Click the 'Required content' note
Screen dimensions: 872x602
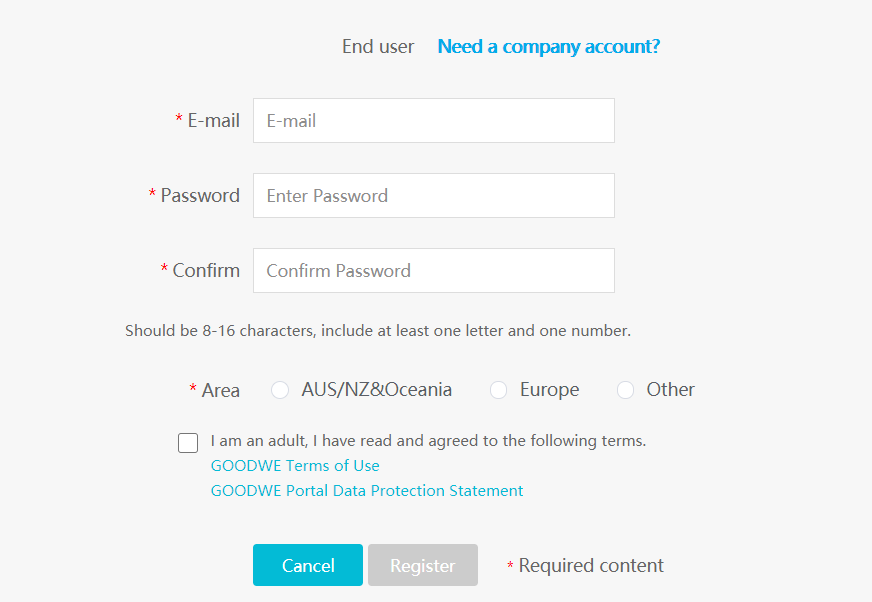coord(590,566)
